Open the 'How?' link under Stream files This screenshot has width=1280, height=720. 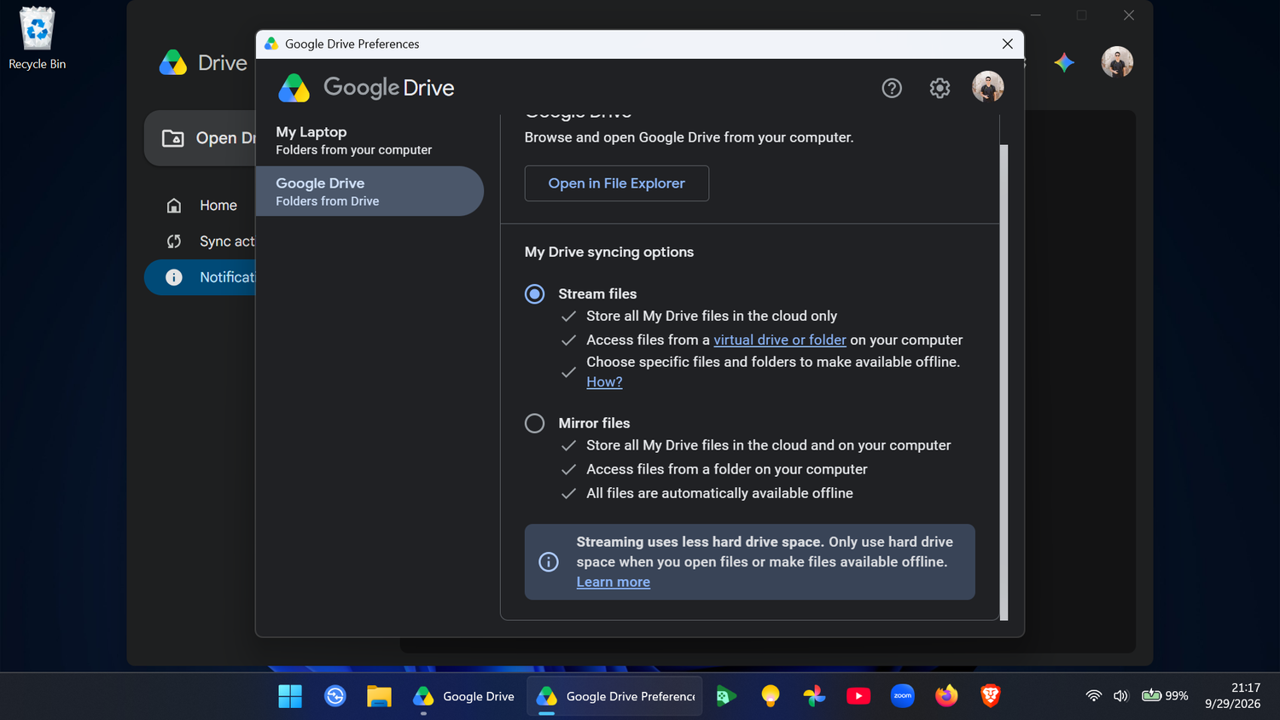604,382
